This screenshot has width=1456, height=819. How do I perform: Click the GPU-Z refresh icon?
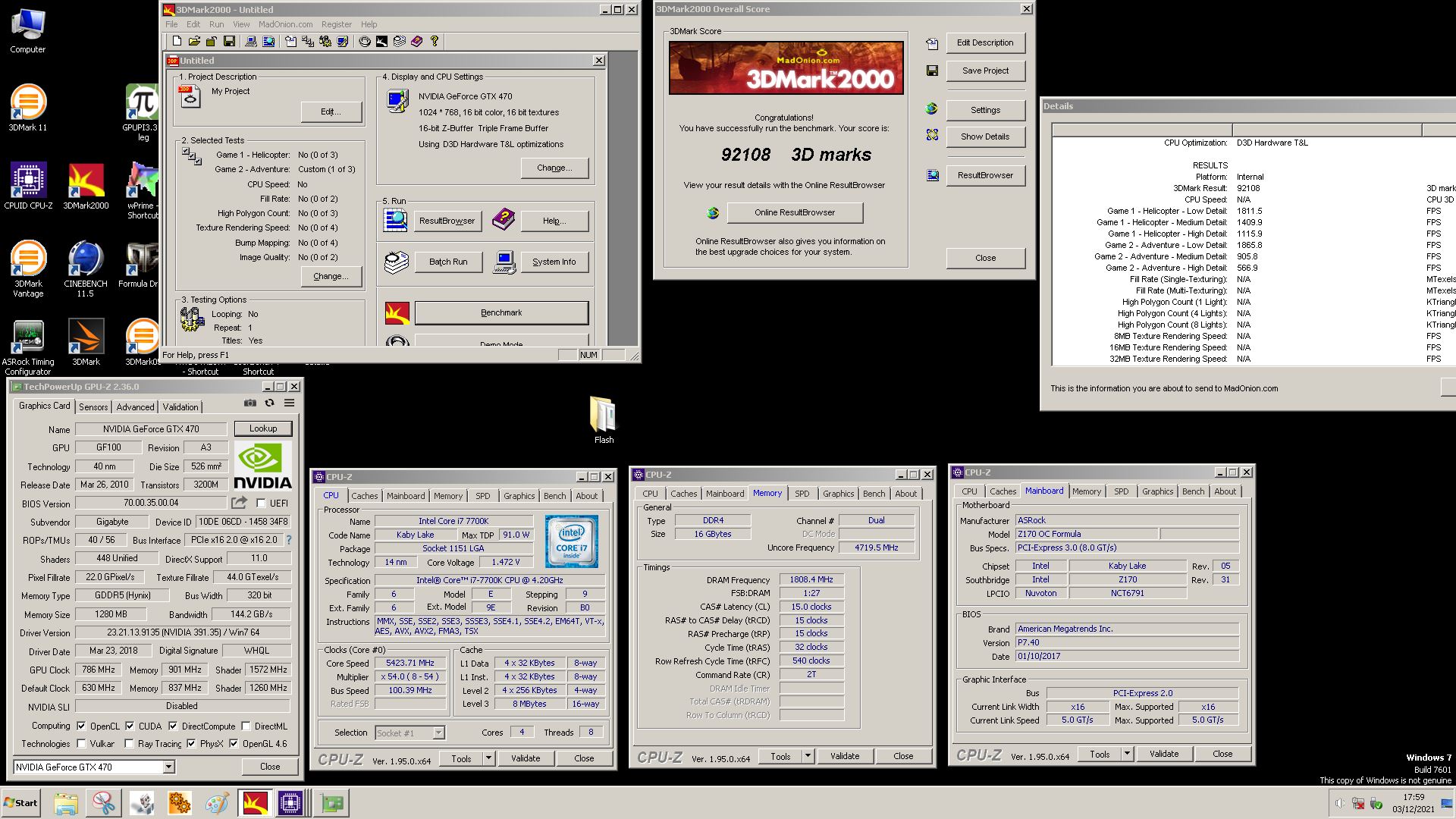269,403
